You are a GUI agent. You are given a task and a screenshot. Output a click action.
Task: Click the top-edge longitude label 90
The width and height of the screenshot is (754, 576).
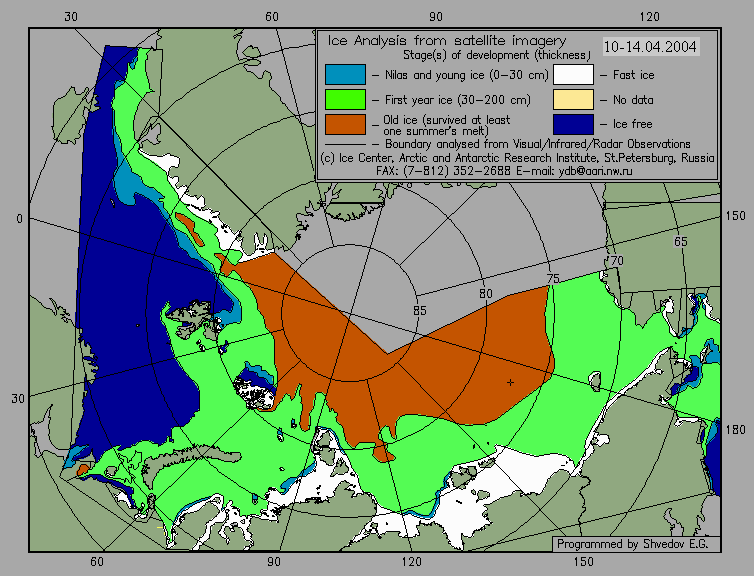(x=436, y=17)
